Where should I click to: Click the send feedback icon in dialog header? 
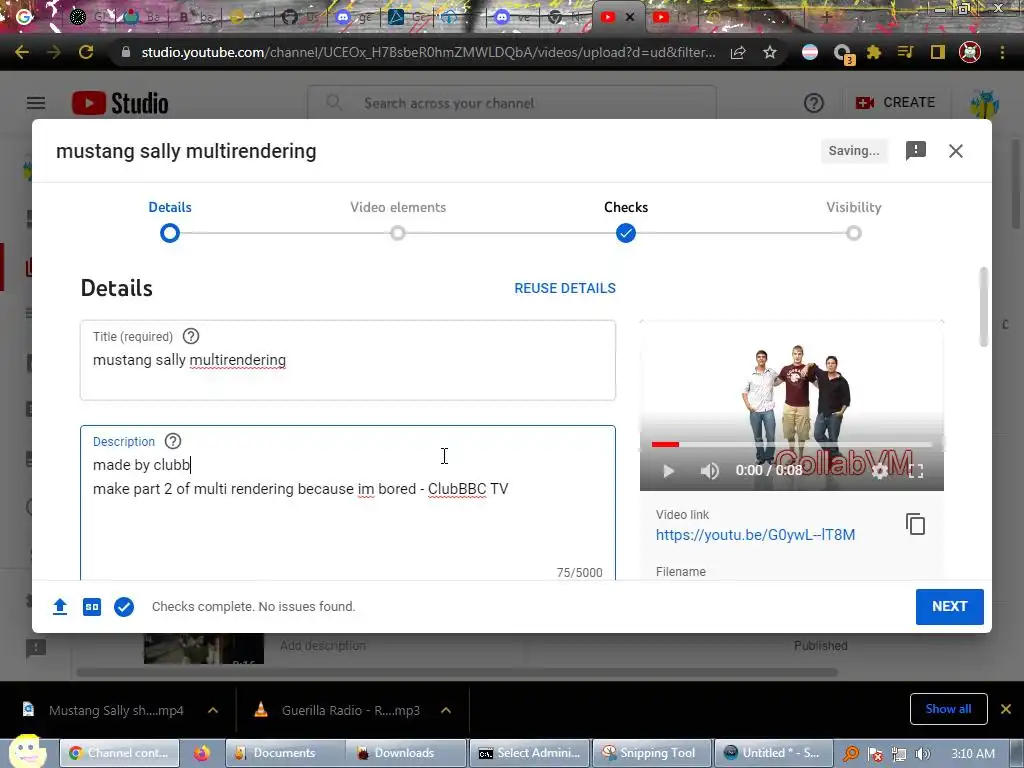pos(916,151)
